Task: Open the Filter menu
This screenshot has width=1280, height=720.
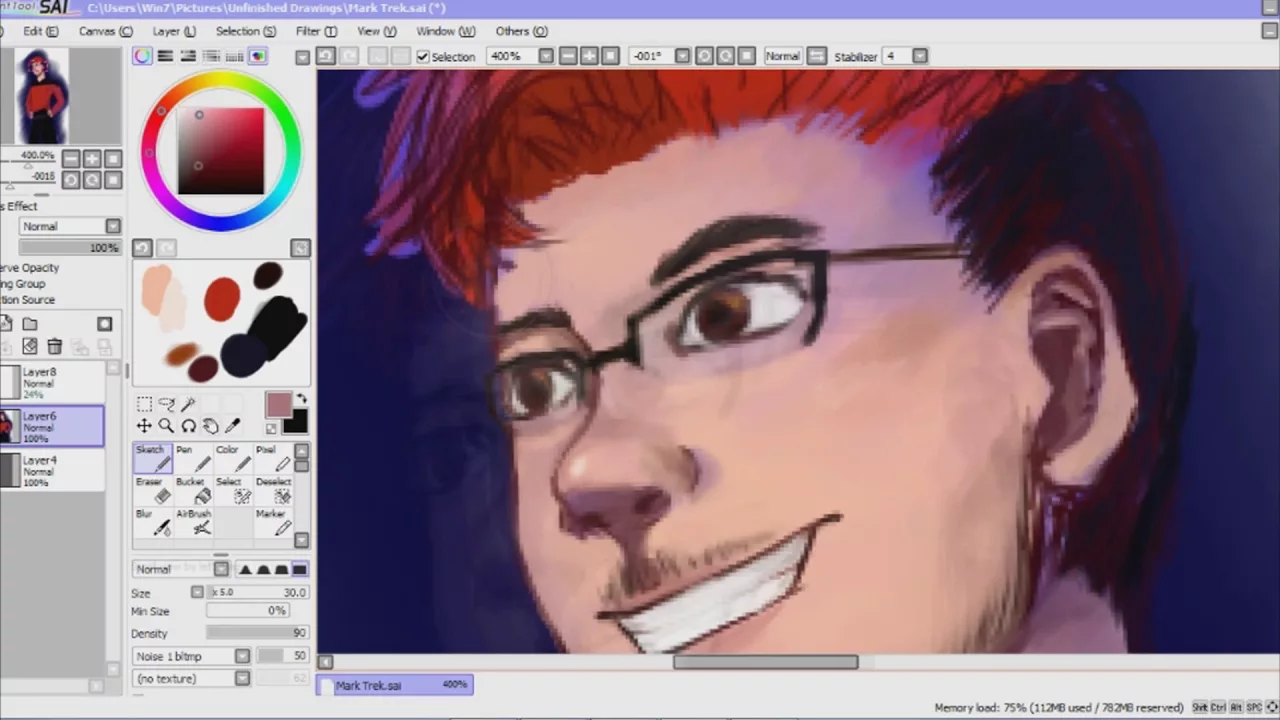Action: [x=316, y=31]
